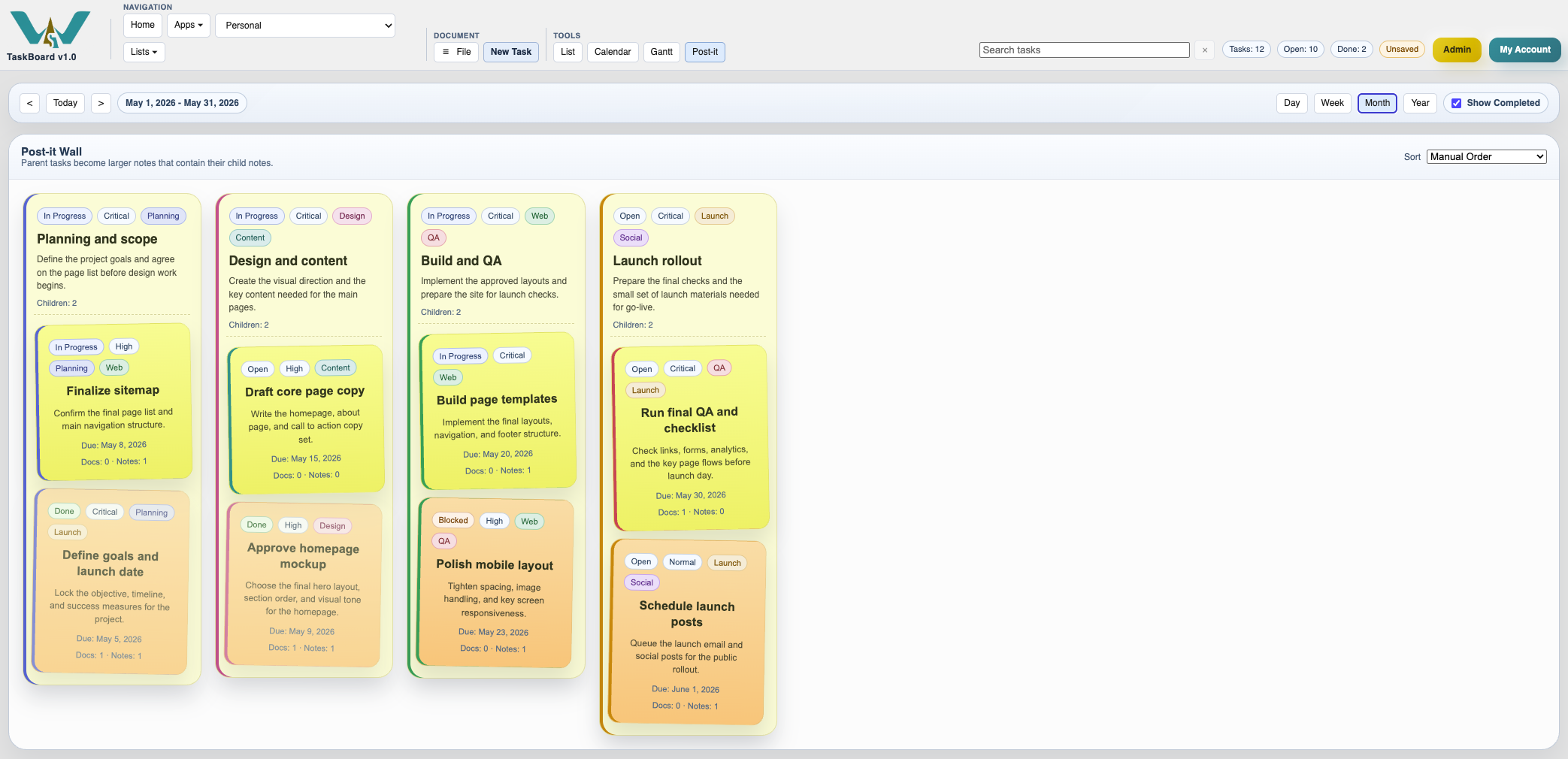Screen dimensions: 1568x759
Task: Click the Today button
Action: tap(65, 103)
